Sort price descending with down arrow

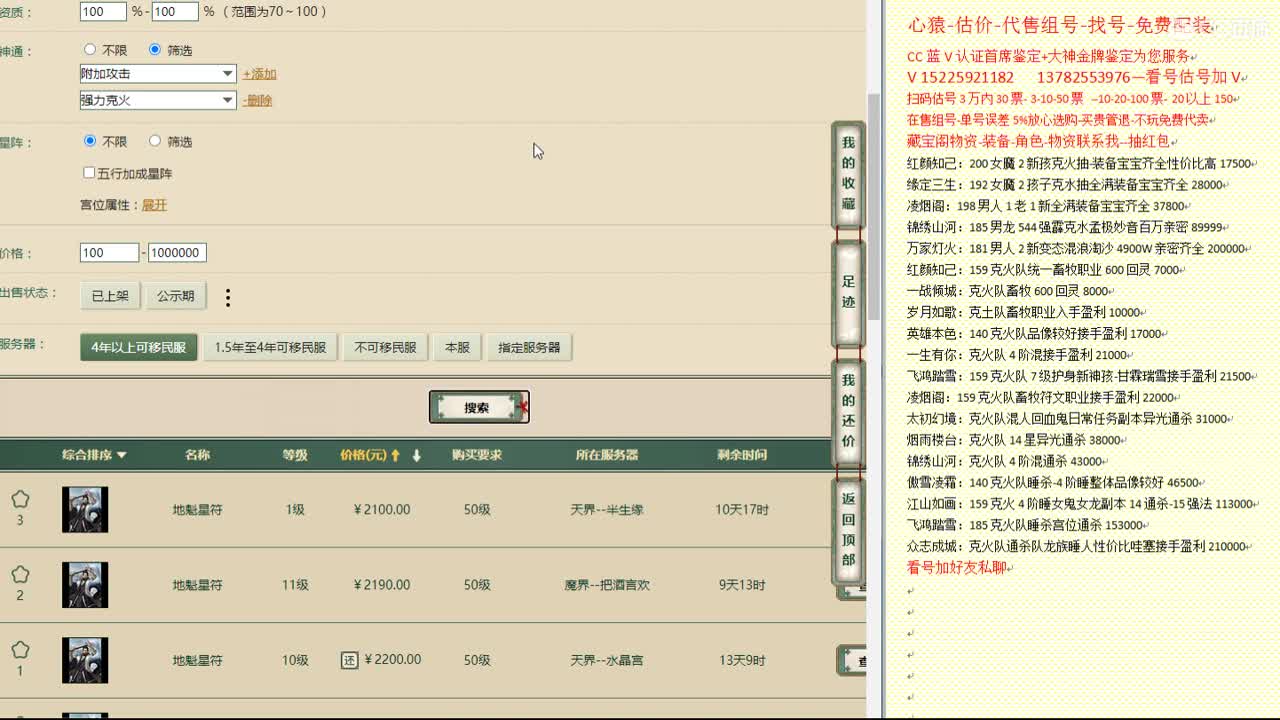(417, 455)
